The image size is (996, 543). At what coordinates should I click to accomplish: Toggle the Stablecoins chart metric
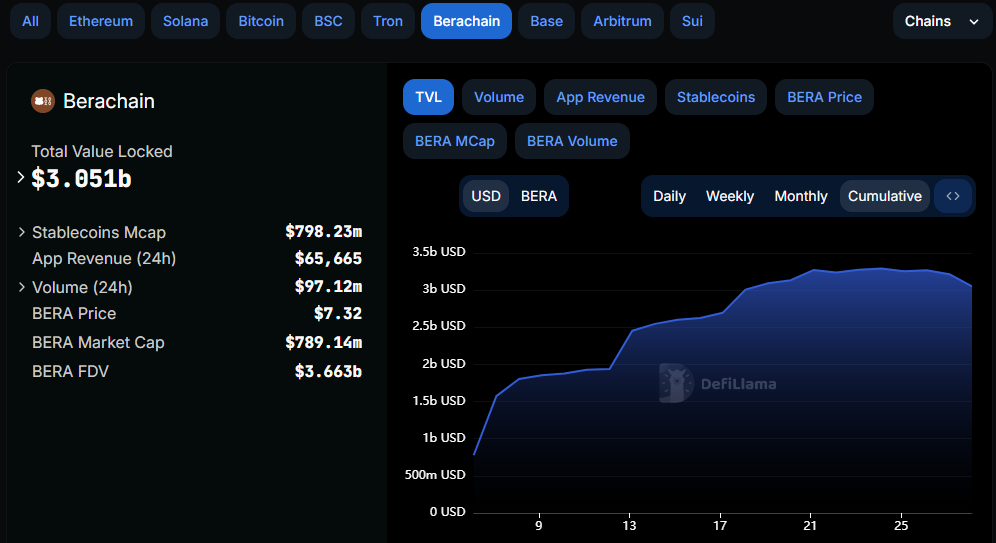[x=716, y=97]
